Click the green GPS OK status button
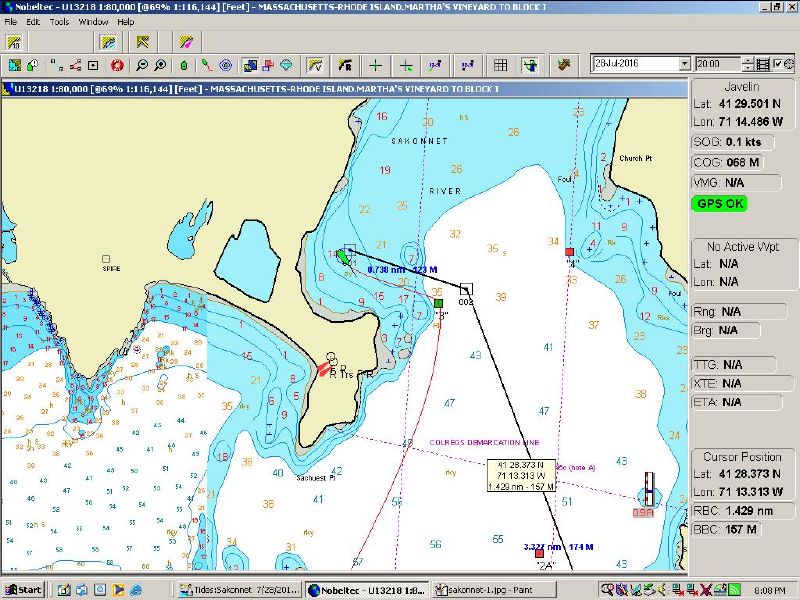This screenshot has width=800, height=600. pyautogui.click(x=719, y=203)
